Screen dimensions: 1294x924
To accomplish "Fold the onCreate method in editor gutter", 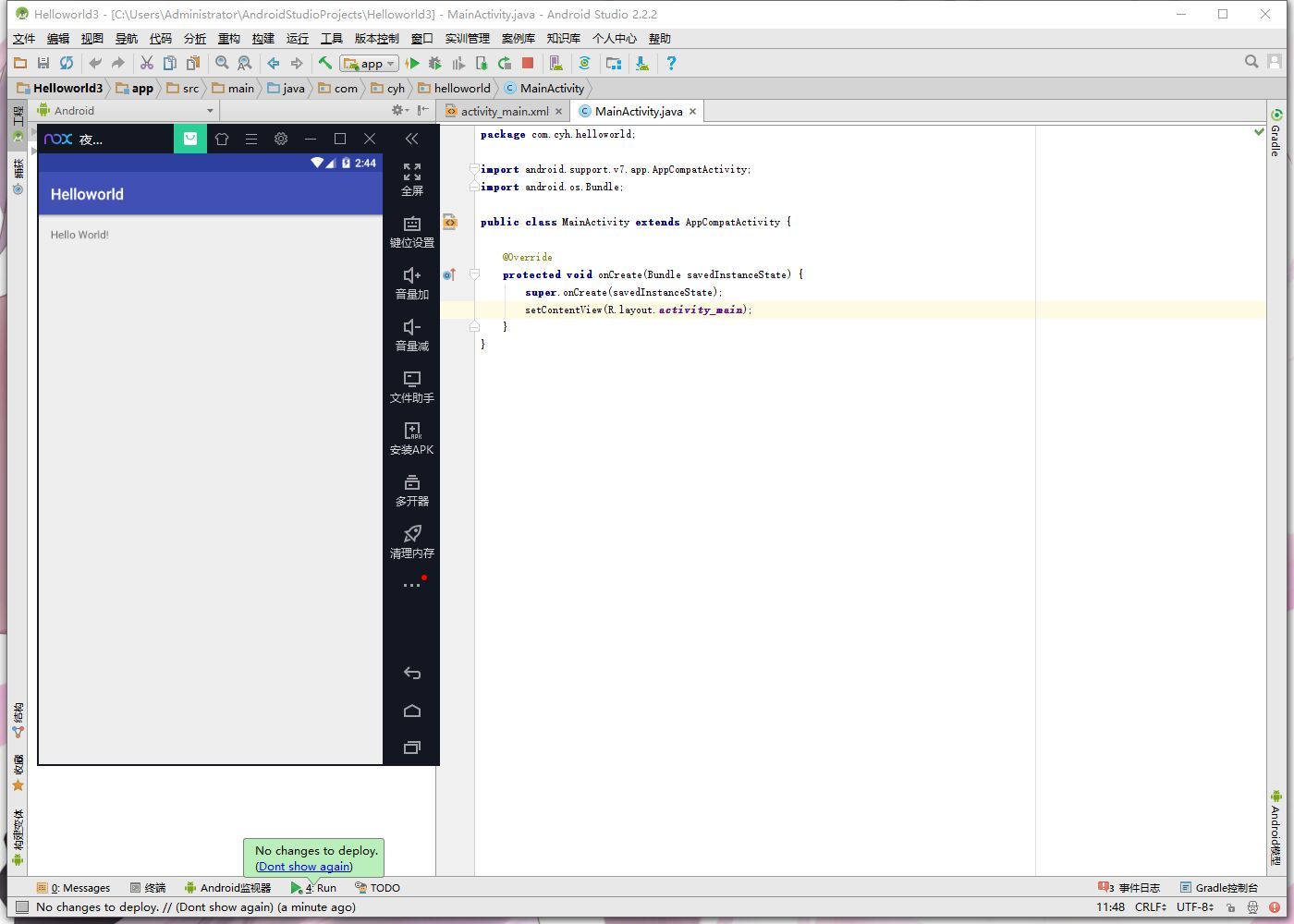I will 474,274.
